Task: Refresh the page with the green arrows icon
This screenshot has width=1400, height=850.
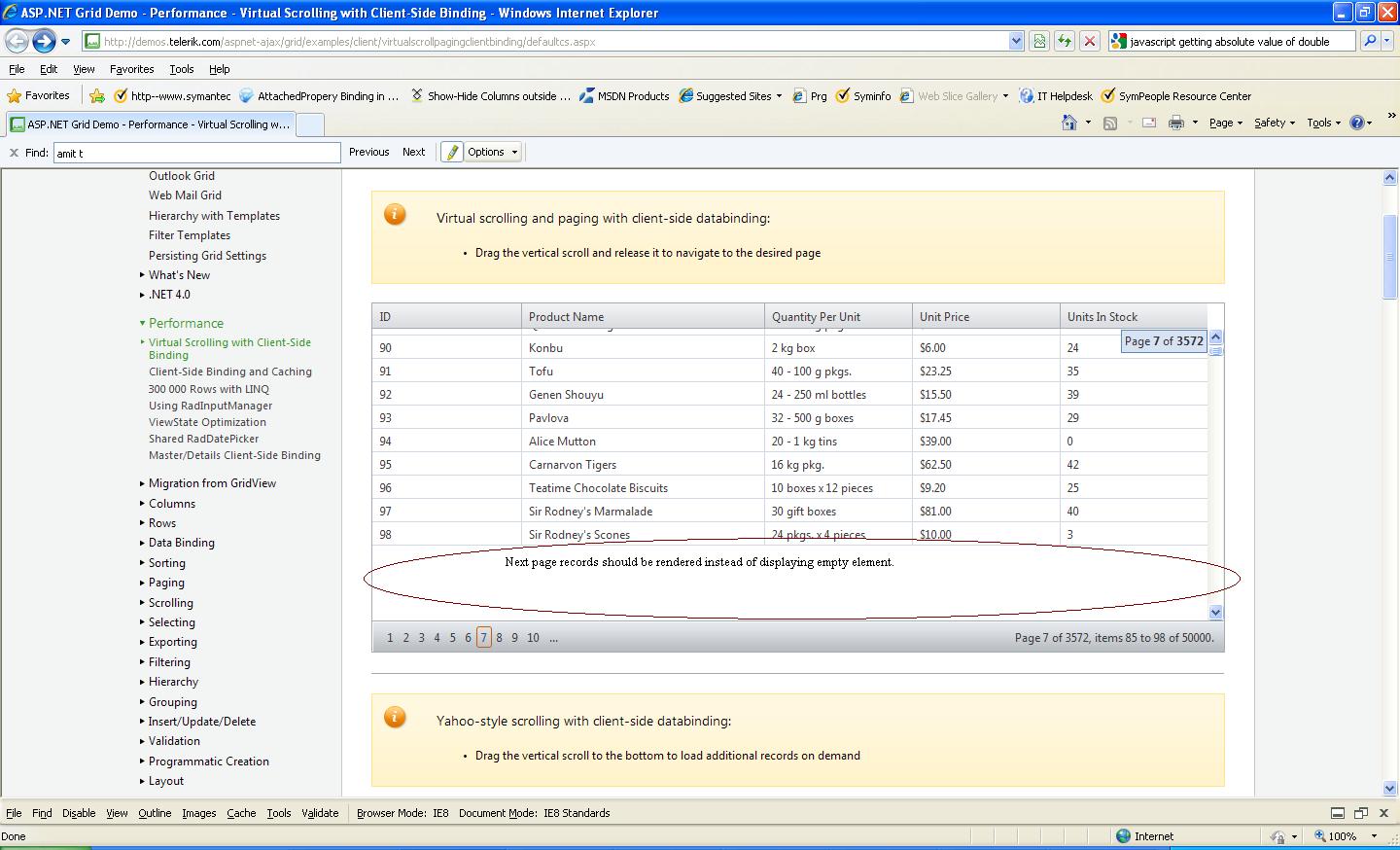Action: click(x=1065, y=41)
